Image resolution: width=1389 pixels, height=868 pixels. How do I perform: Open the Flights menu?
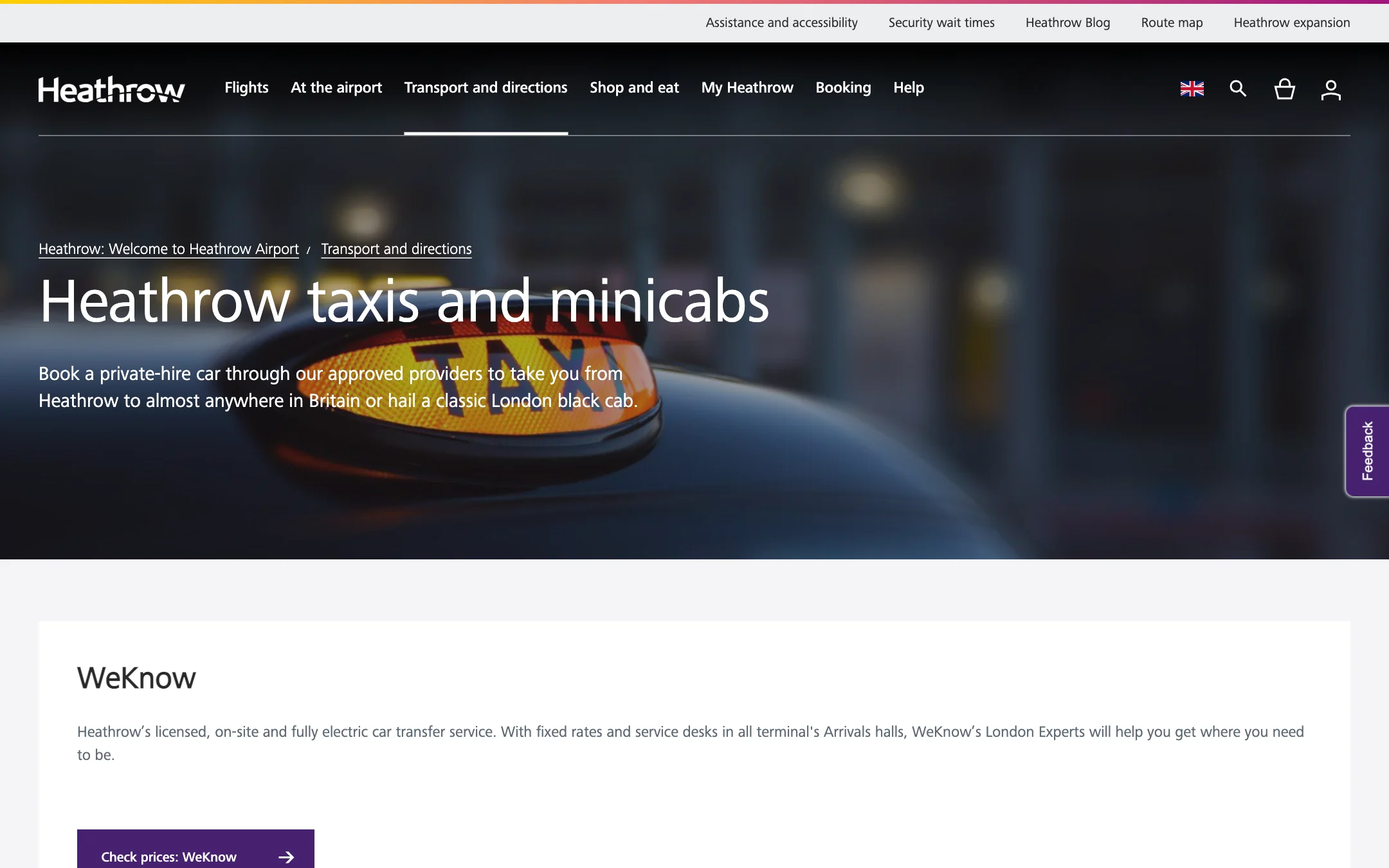coord(246,87)
